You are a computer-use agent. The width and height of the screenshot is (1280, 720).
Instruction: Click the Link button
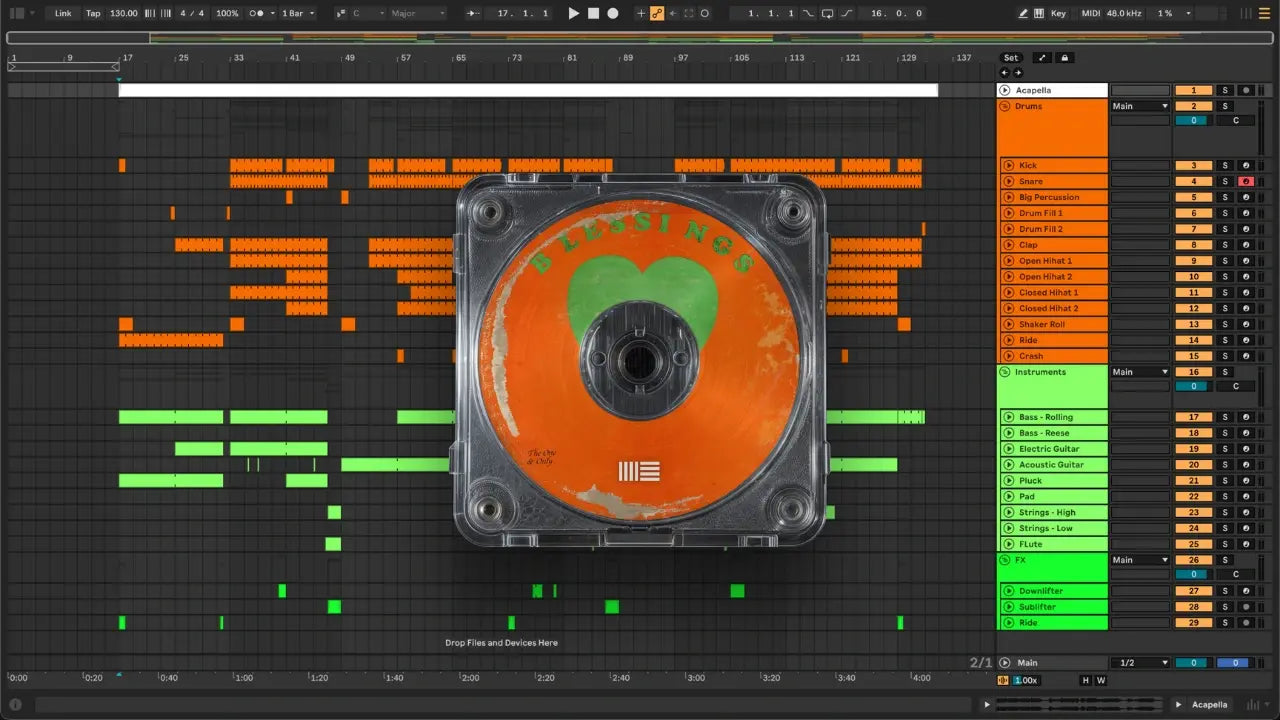(x=63, y=13)
